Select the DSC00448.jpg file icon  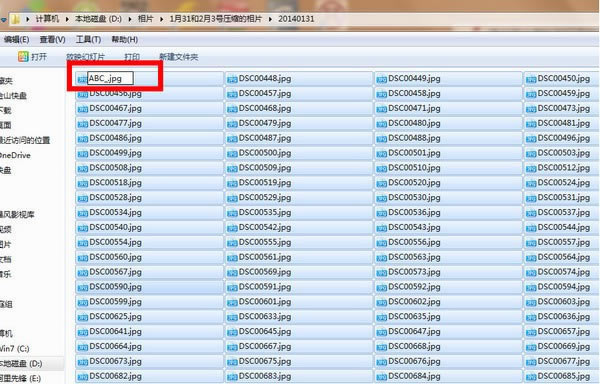(232, 79)
